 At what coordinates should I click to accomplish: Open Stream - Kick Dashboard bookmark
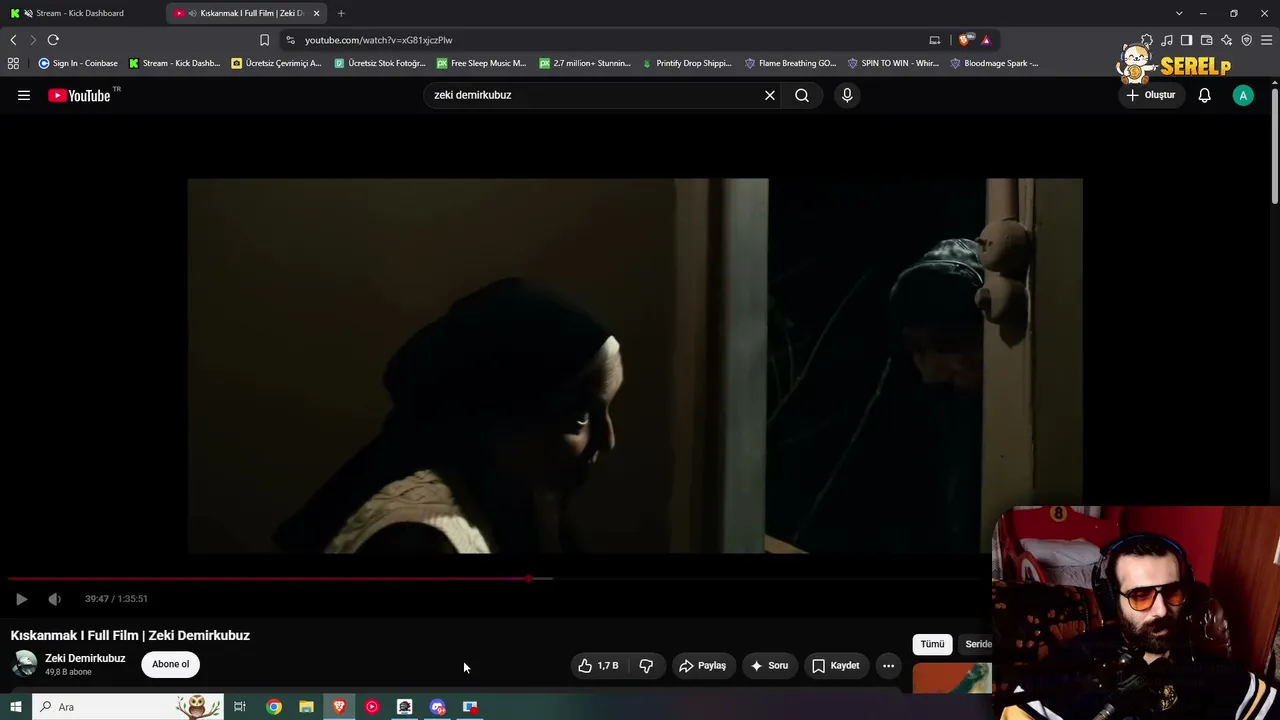pyautogui.click(x=174, y=63)
